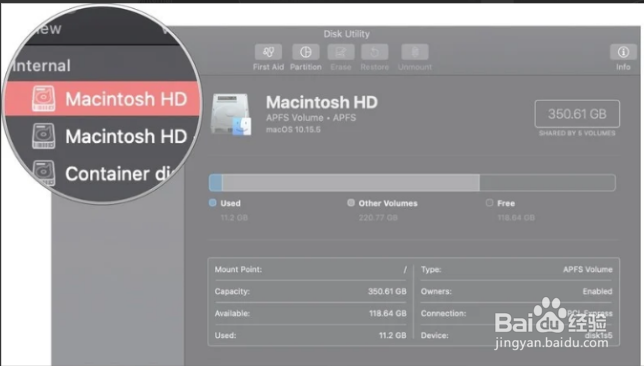
Task: Click the Used 11.2 GB table value
Action: [392, 336]
